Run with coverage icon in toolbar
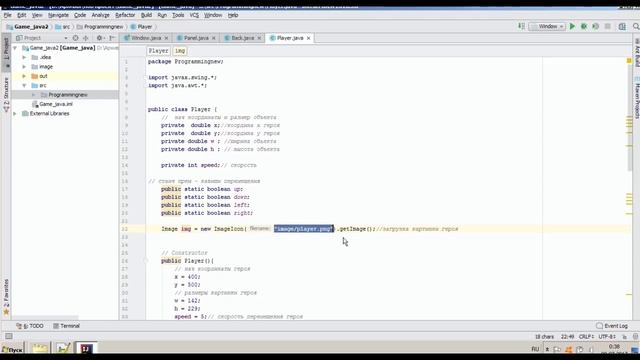The height and width of the screenshot is (360, 640). pyautogui.click(x=596, y=27)
